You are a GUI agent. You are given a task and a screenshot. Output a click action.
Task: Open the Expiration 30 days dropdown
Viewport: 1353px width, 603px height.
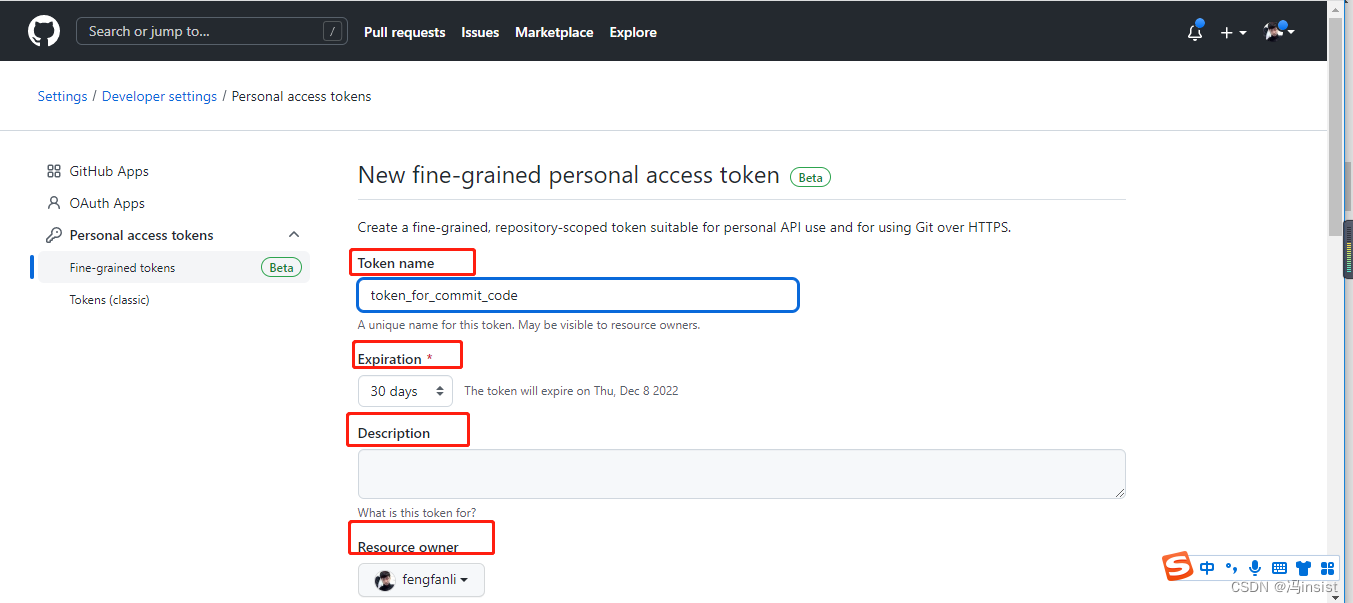tap(405, 391)
